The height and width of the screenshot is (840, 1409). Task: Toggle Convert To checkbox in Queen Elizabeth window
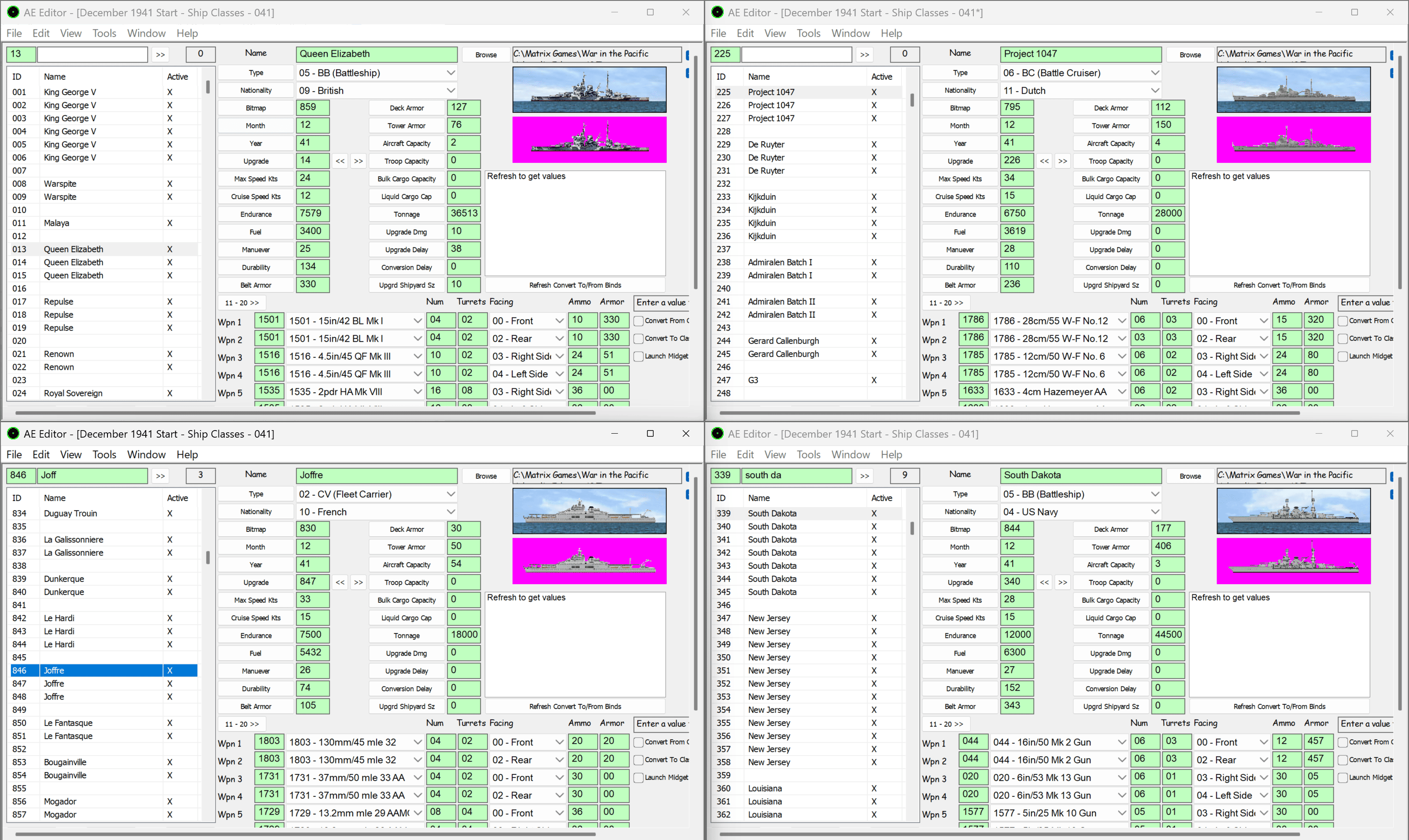click(639, 339)
